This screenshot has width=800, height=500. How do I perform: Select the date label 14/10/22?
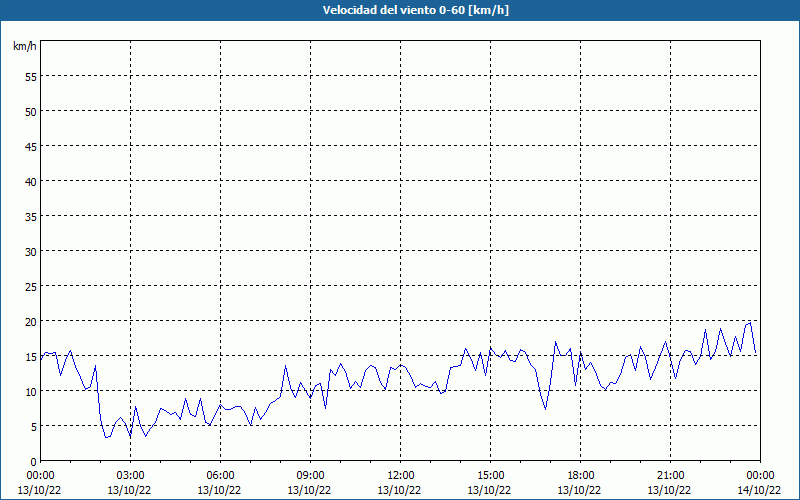coord(759,490)
